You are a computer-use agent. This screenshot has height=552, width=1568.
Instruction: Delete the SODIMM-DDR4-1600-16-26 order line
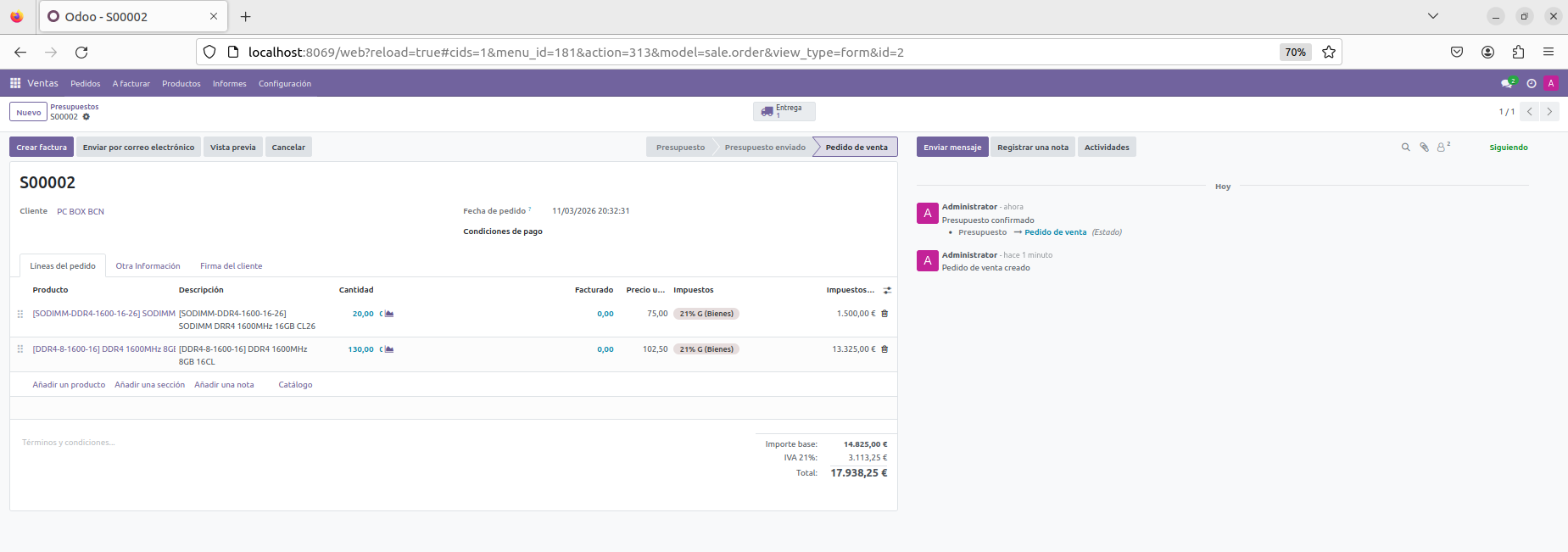click(884, 314)
